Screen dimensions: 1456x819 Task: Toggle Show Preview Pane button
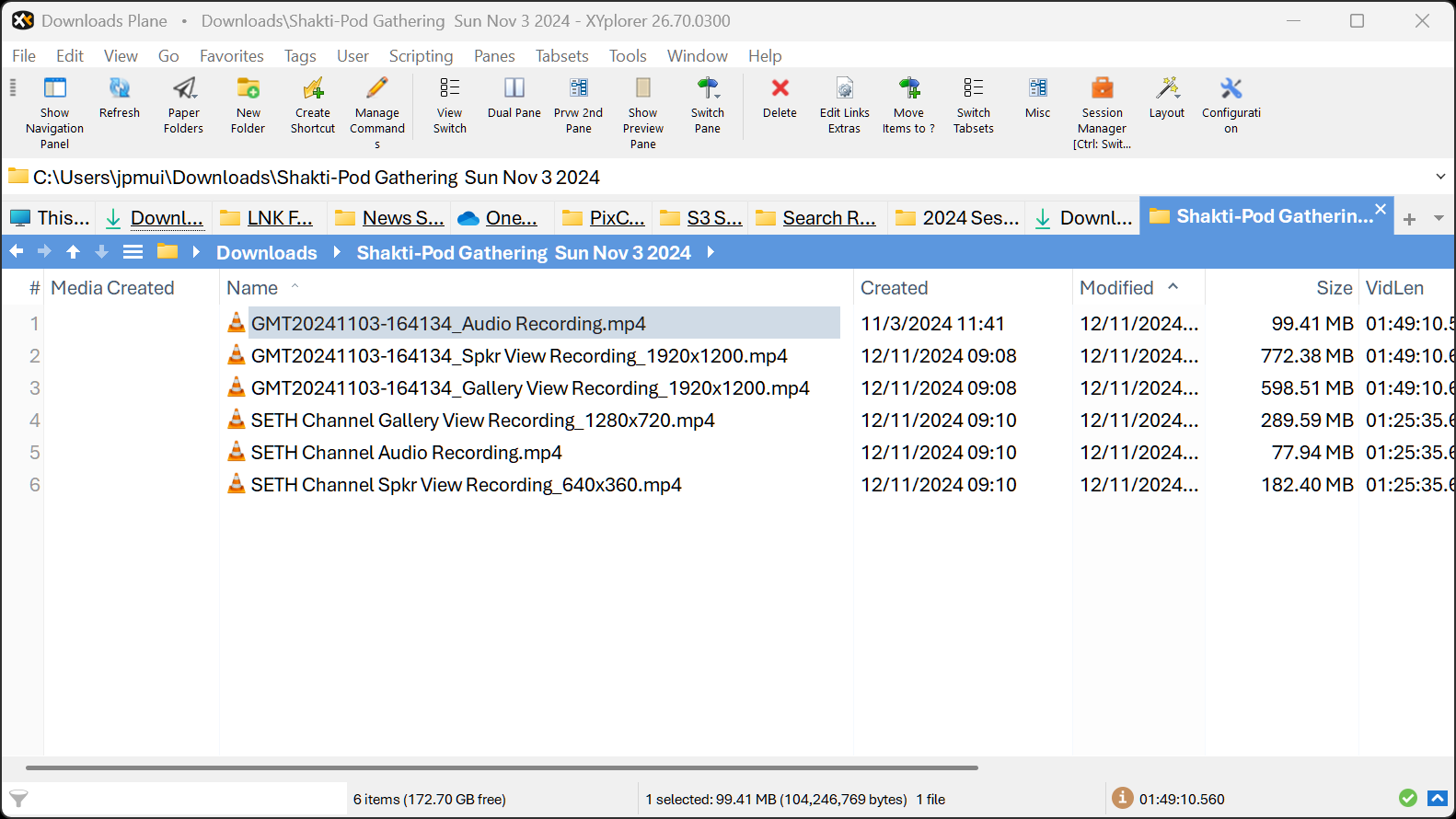643,112
